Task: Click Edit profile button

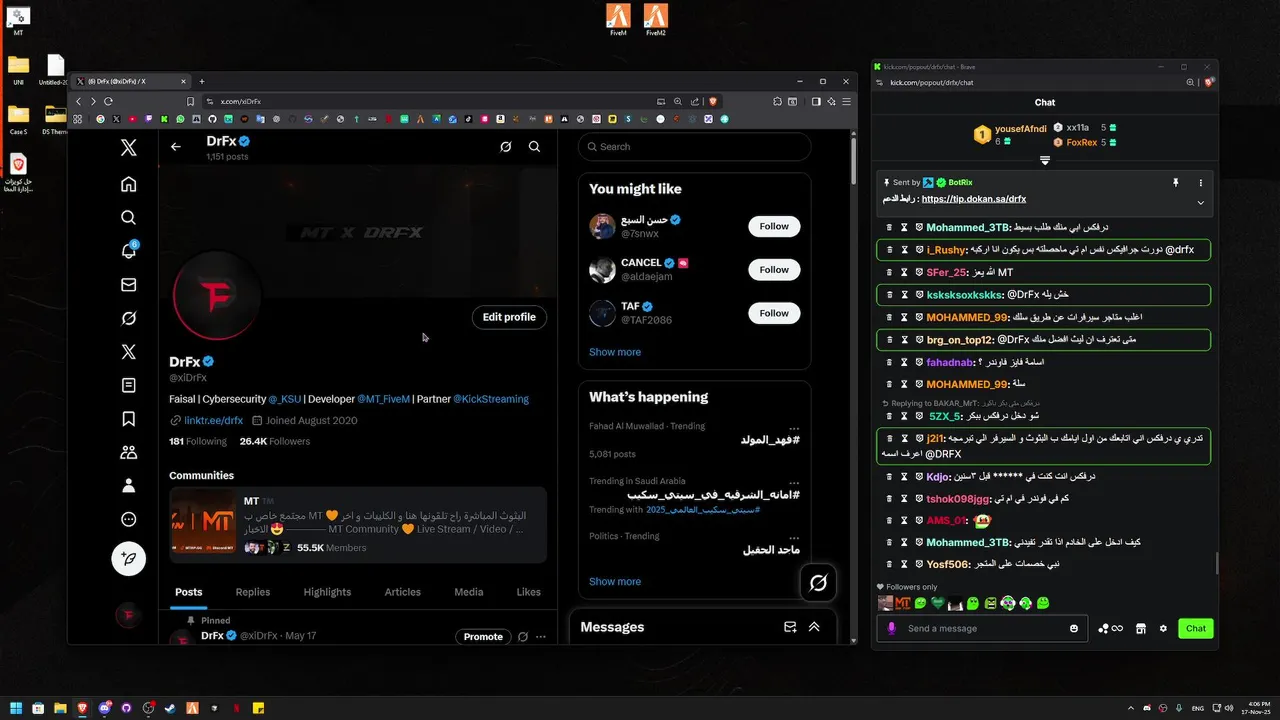Action: point(509,317)
